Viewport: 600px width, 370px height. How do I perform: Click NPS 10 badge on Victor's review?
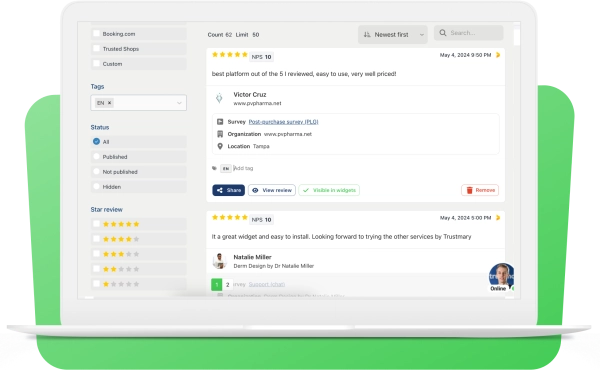tap(261, 57)
